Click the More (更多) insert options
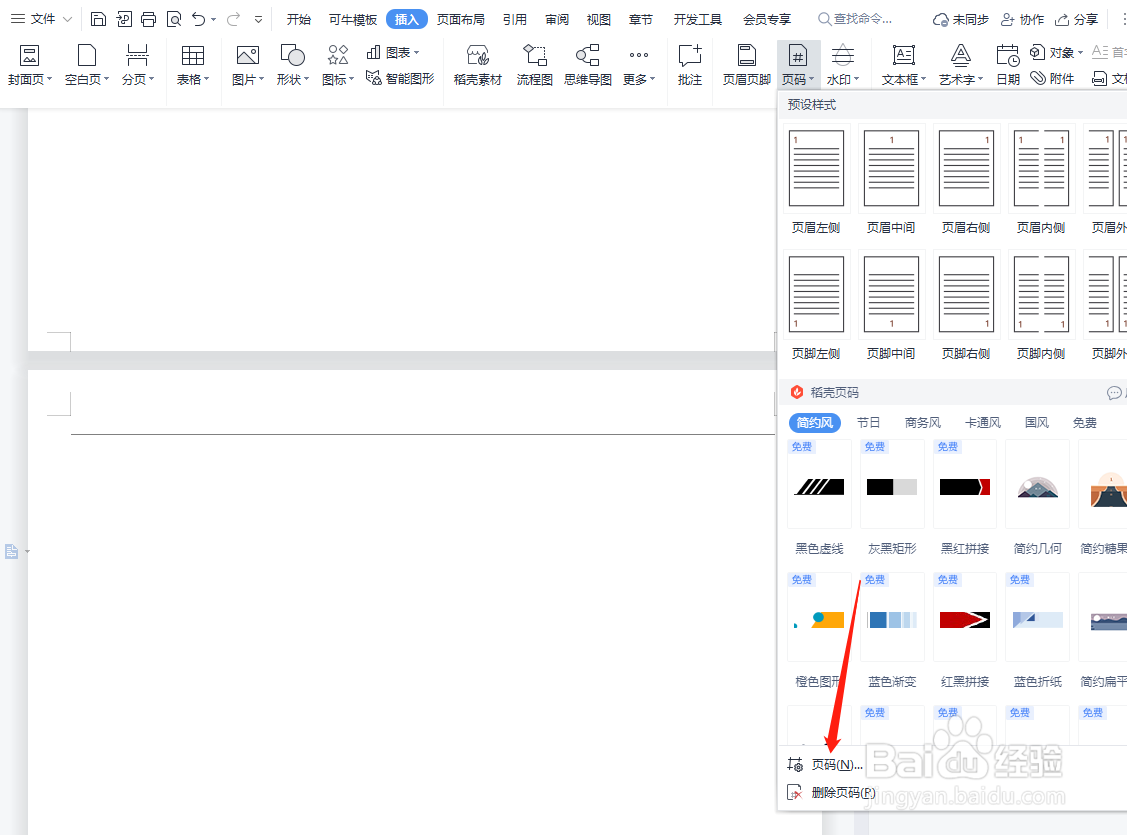Screen dimensions: 1127x835 pyautogui.click(x=641, y=65)
